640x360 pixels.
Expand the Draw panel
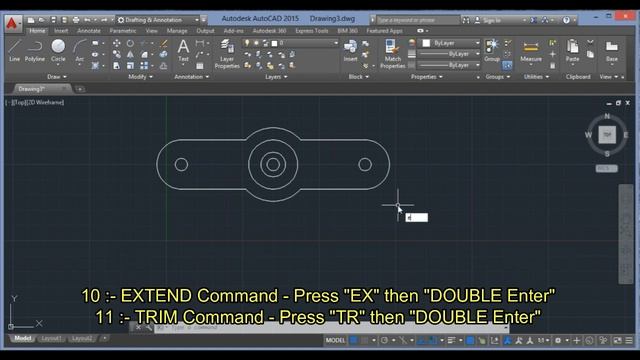click(x=57, y=76)
